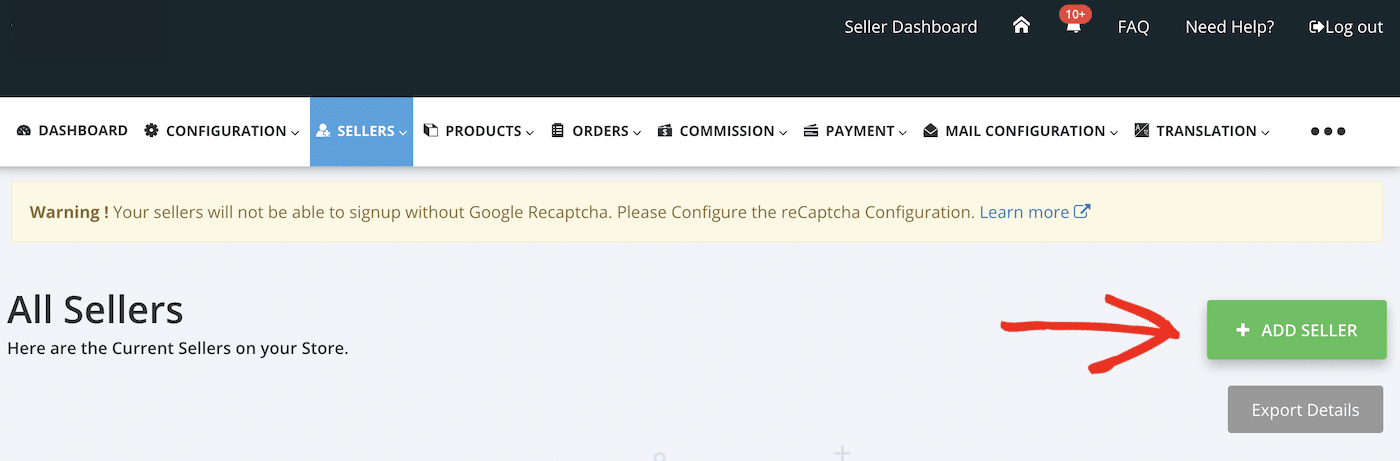
Task: Click the Dashboard gauge icon
Action: (24, 131)
